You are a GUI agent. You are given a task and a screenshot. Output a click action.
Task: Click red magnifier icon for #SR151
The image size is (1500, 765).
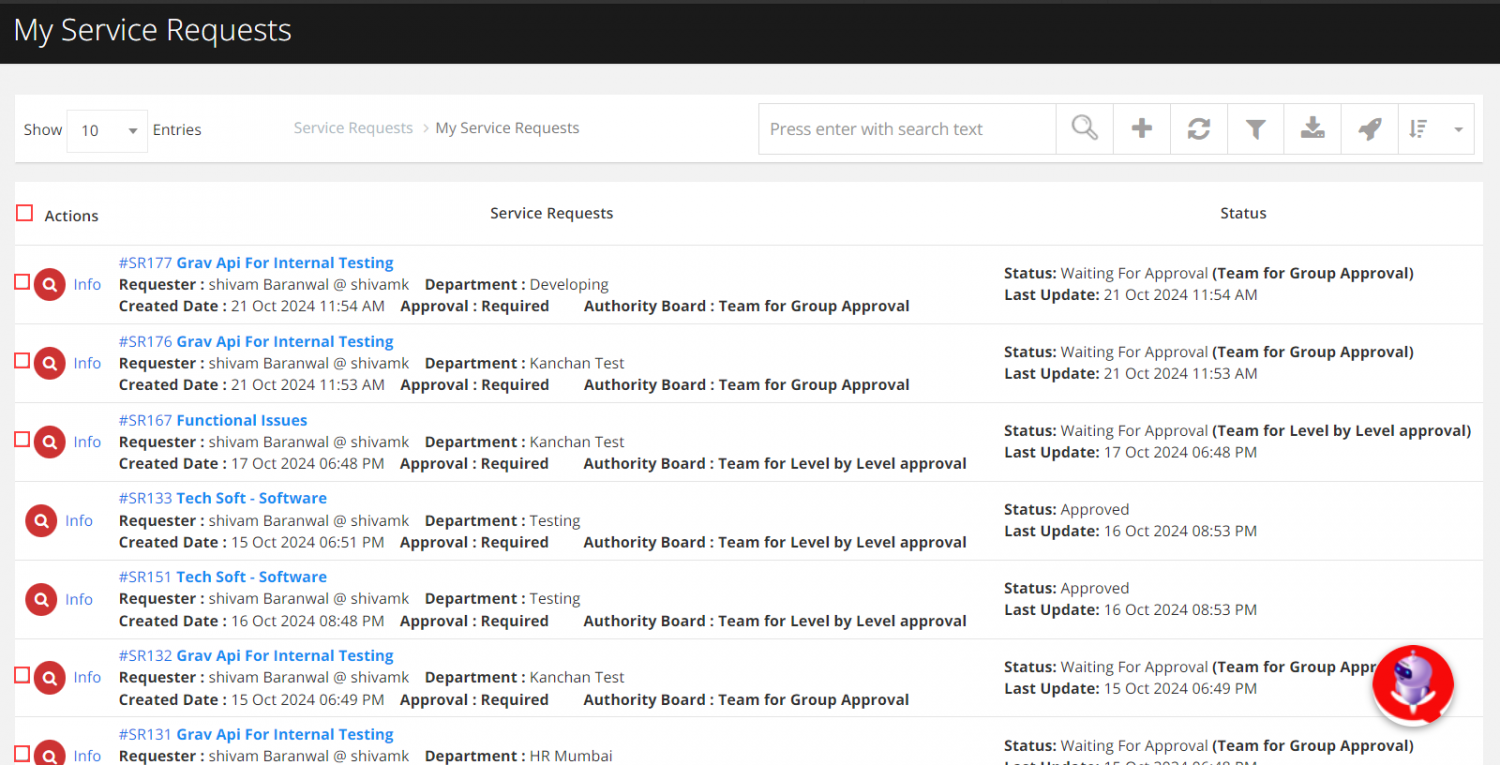41,600
